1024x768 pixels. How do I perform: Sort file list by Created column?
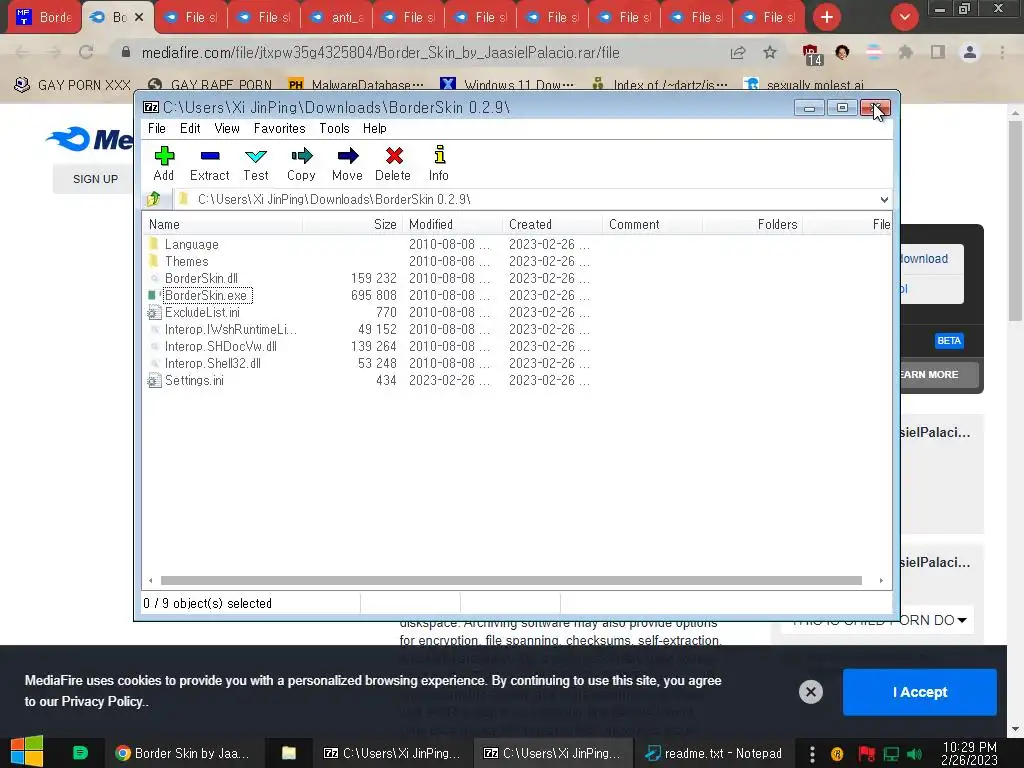click(552, 225)
